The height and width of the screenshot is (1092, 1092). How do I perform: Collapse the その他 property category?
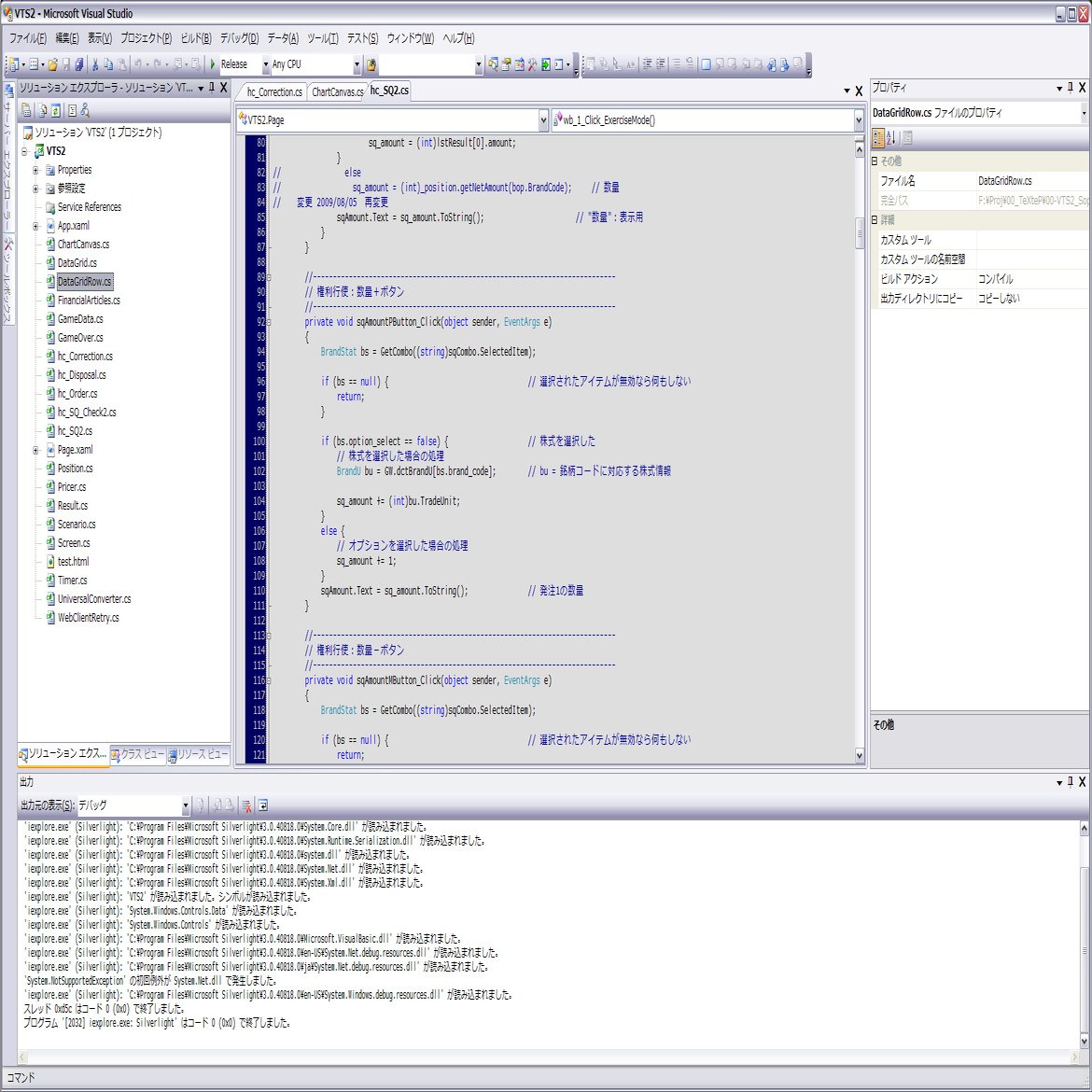875,161
